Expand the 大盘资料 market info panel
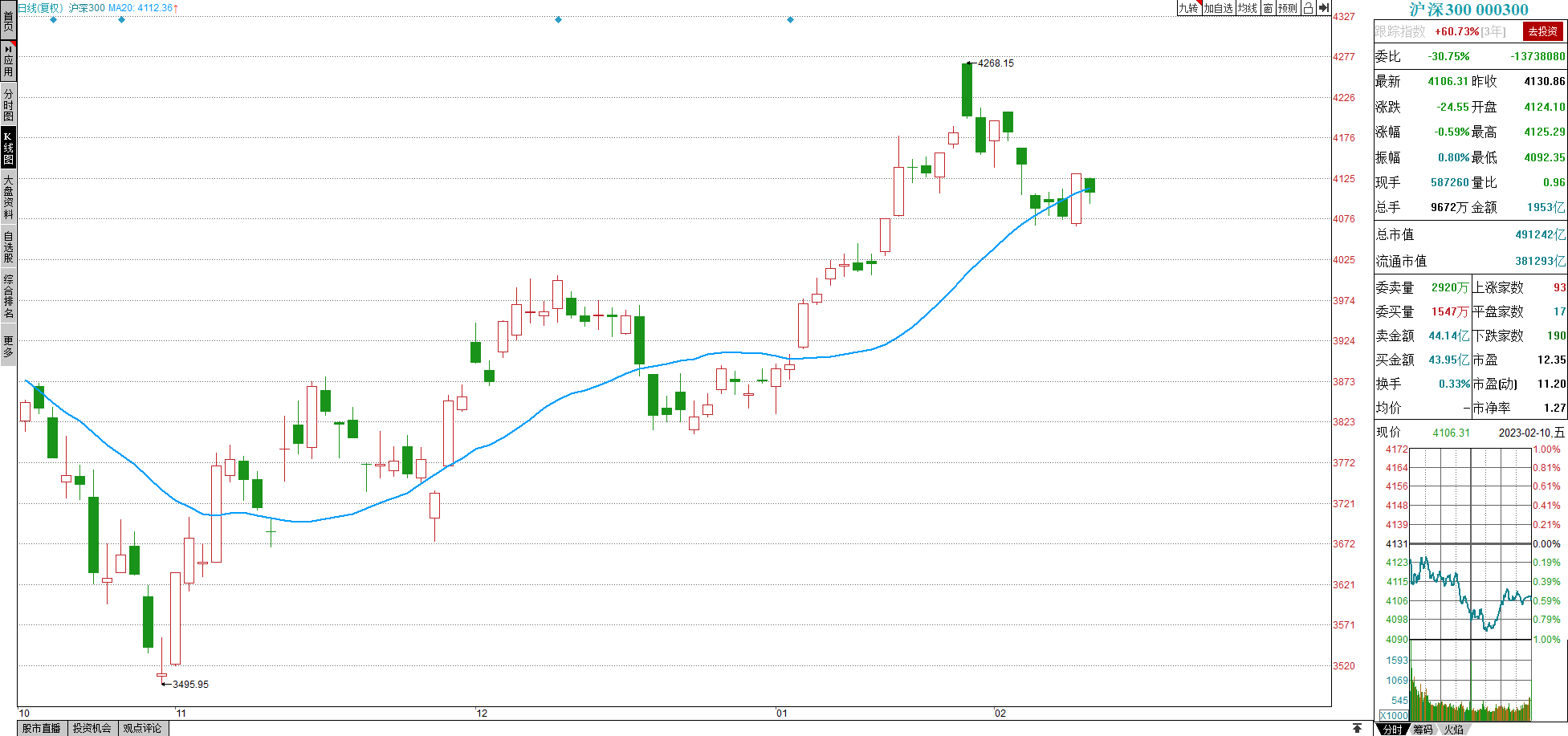 8,197
